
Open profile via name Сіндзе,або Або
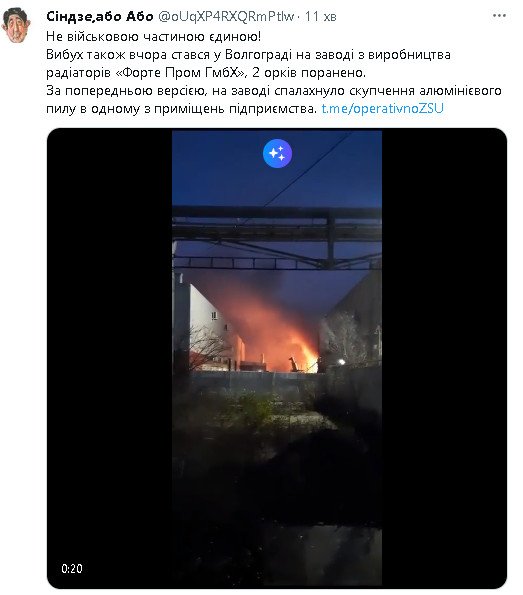pyautogui.click(x=100, y=16)
